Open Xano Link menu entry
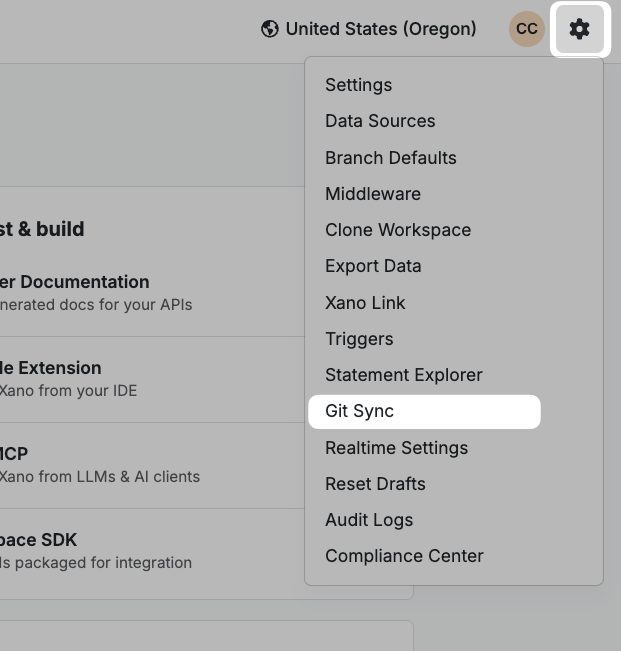 coord(365,303)
